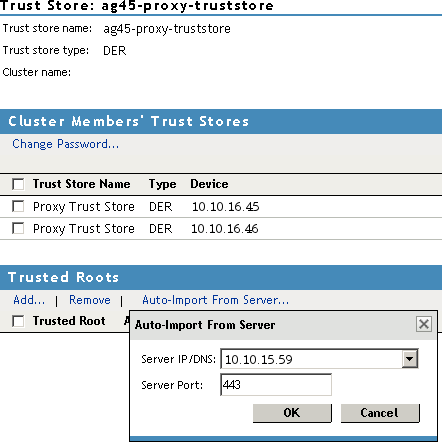Check the Proxy Trust Store 10.10.16.46 row
Image resolution: width=442 pixels, height=442 pixels.
(x=18, y=228)
